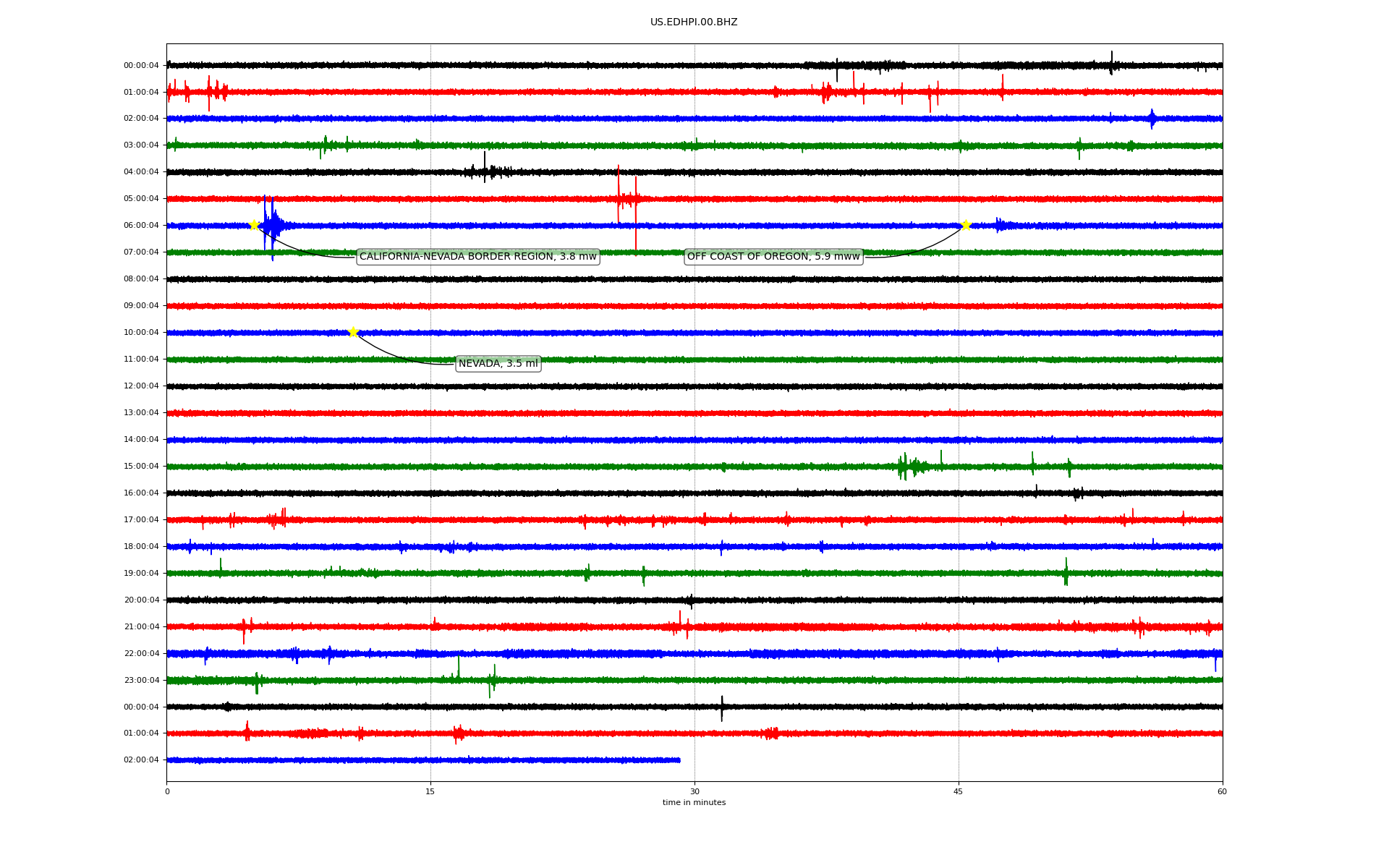The image size is (1389, 868).
Task: Click the first 00:00:04 label at top
Action: (141, 66)
